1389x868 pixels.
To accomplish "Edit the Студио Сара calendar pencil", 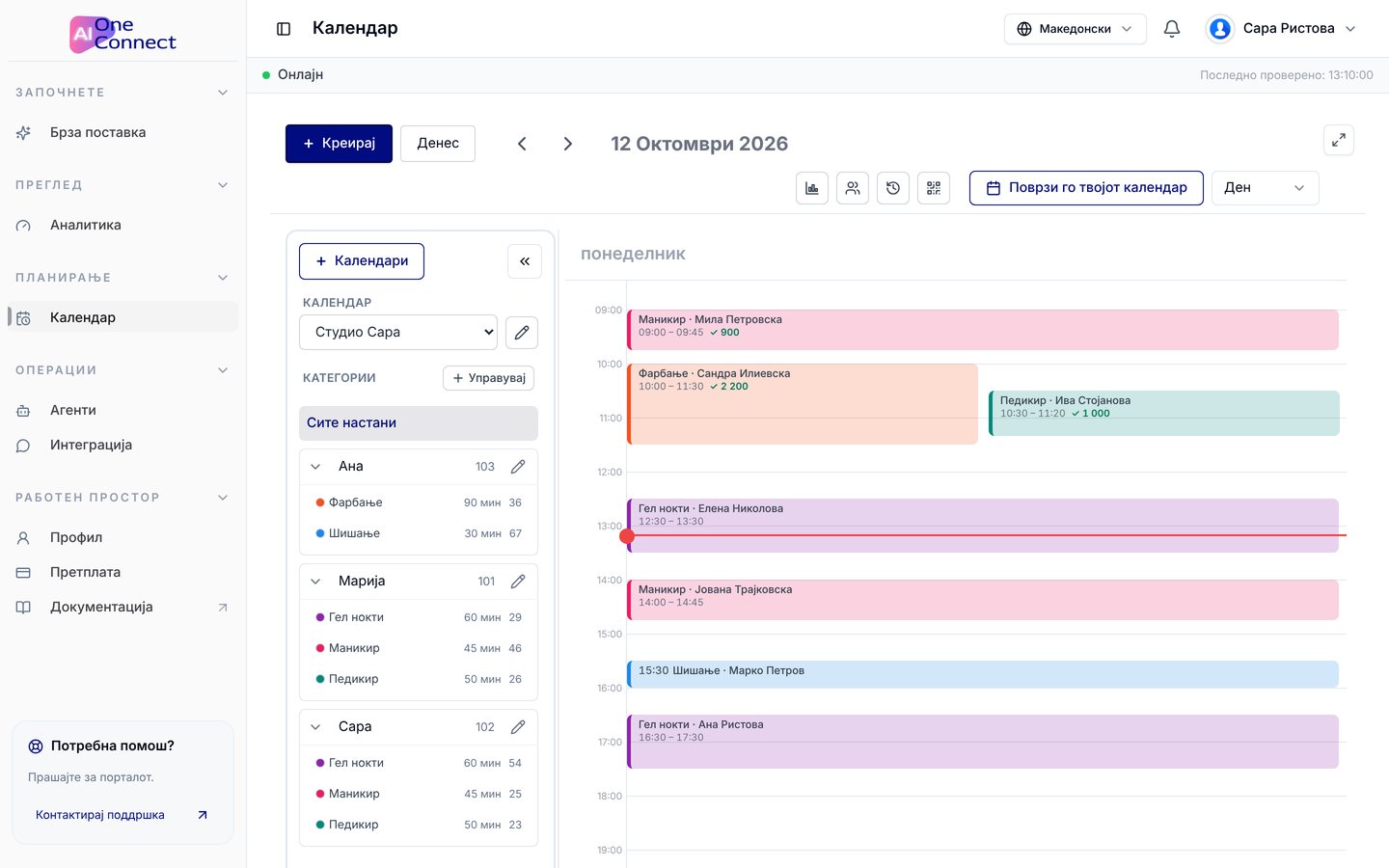I will pos(522,332).
